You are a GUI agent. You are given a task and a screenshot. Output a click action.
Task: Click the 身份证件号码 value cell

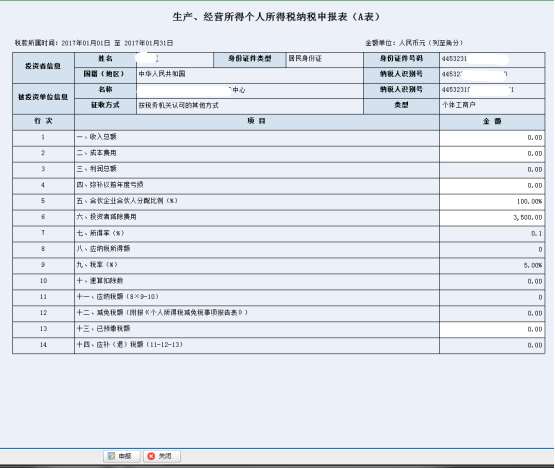coord(492,59)
